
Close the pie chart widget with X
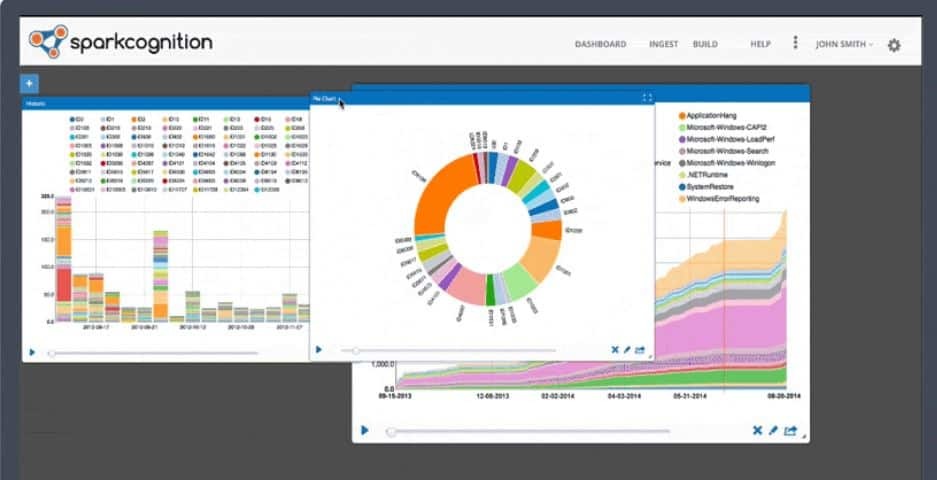click(x=615, y=350)
